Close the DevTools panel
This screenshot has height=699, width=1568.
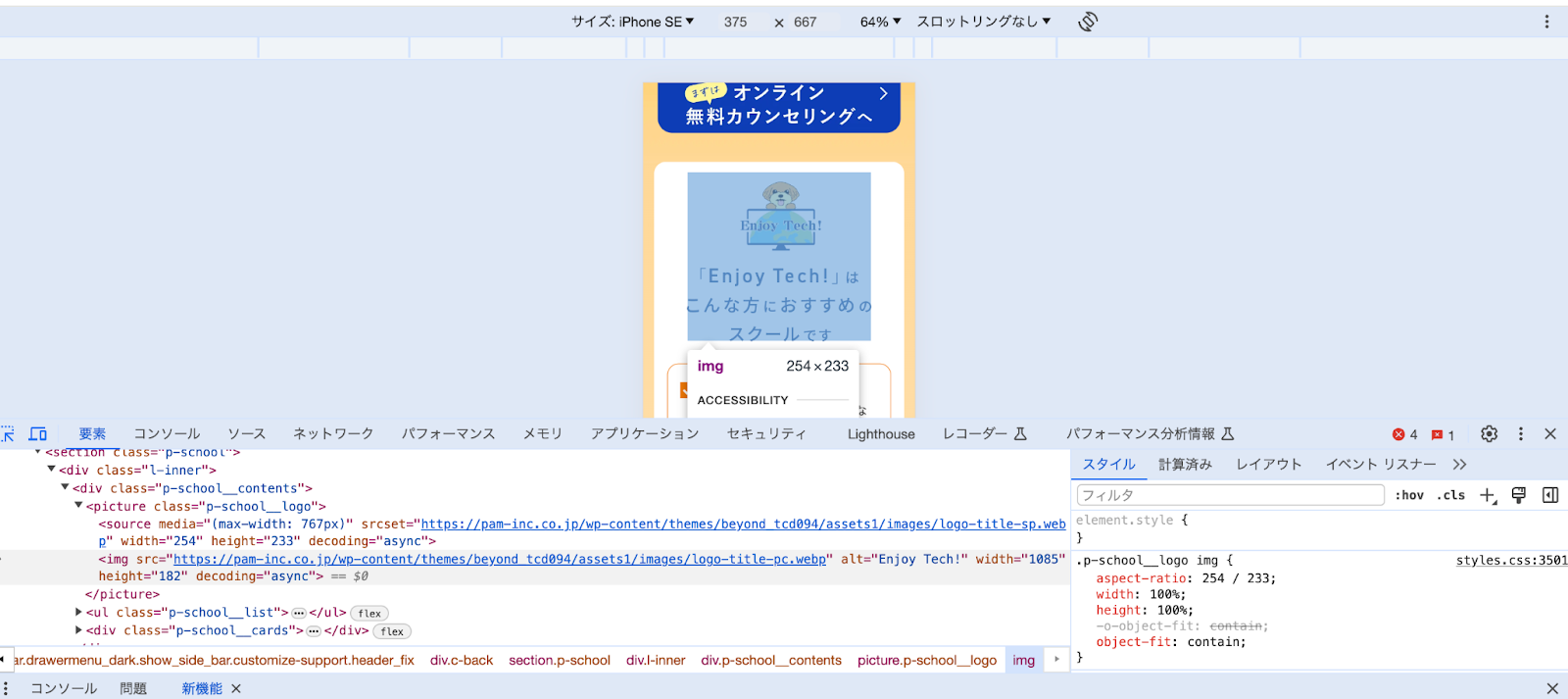click(x=1550, y=433)
